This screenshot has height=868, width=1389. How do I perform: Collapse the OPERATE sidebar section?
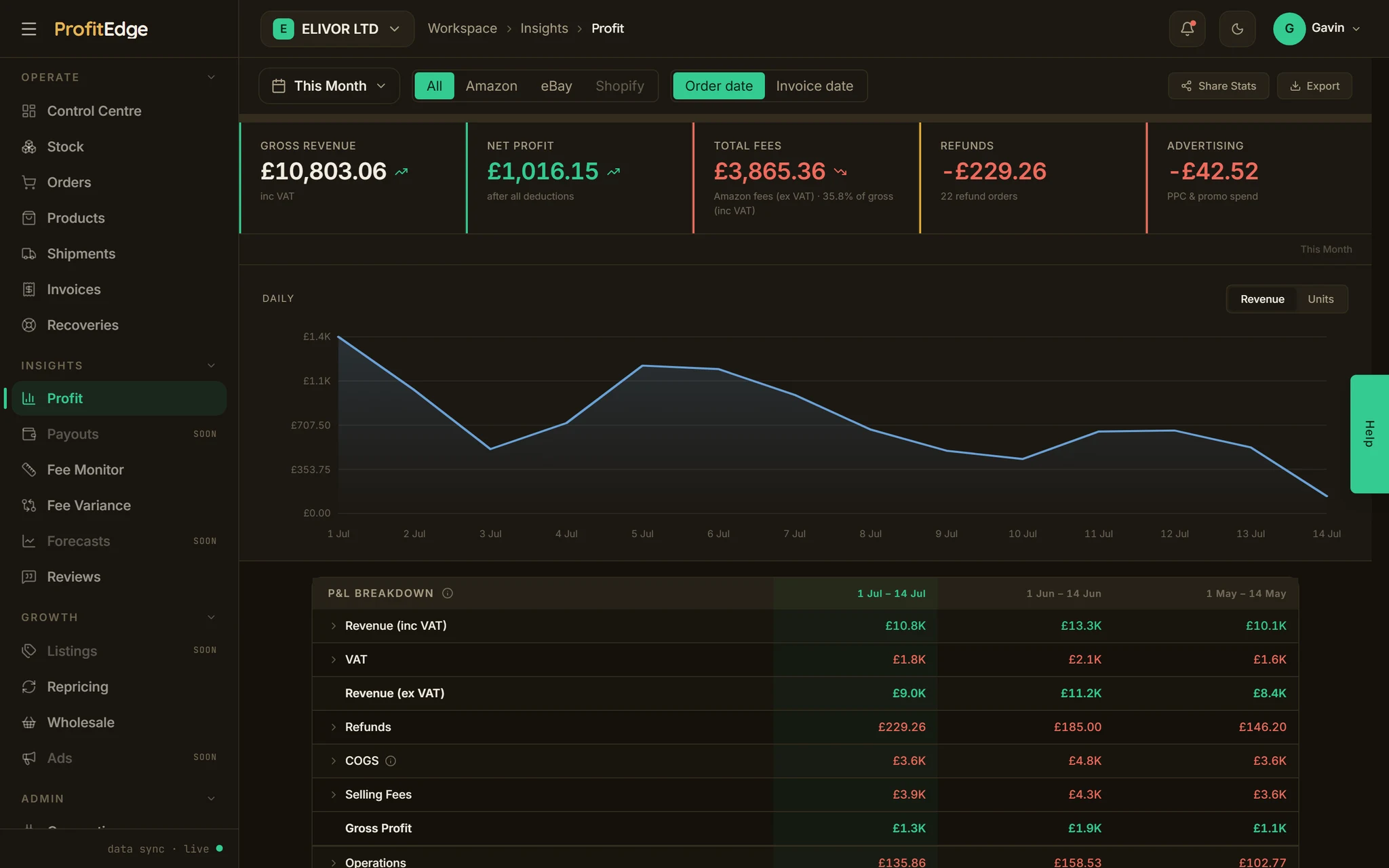[x=211, y=77]
